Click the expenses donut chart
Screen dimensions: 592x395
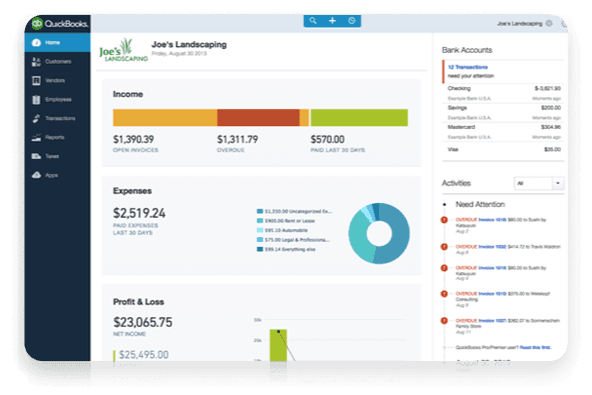(379, 233)
